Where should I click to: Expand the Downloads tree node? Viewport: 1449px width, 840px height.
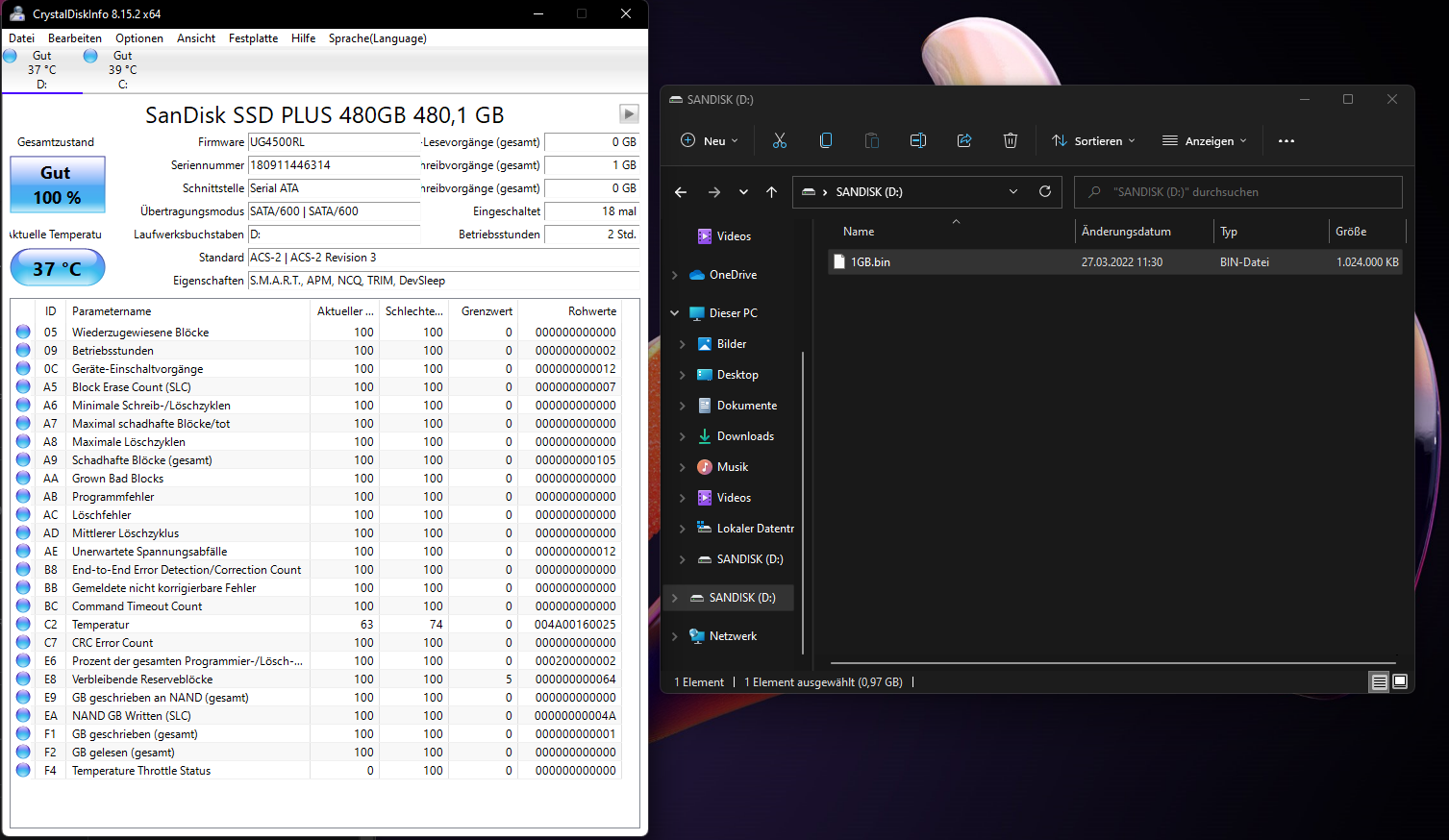pos(682,436)
